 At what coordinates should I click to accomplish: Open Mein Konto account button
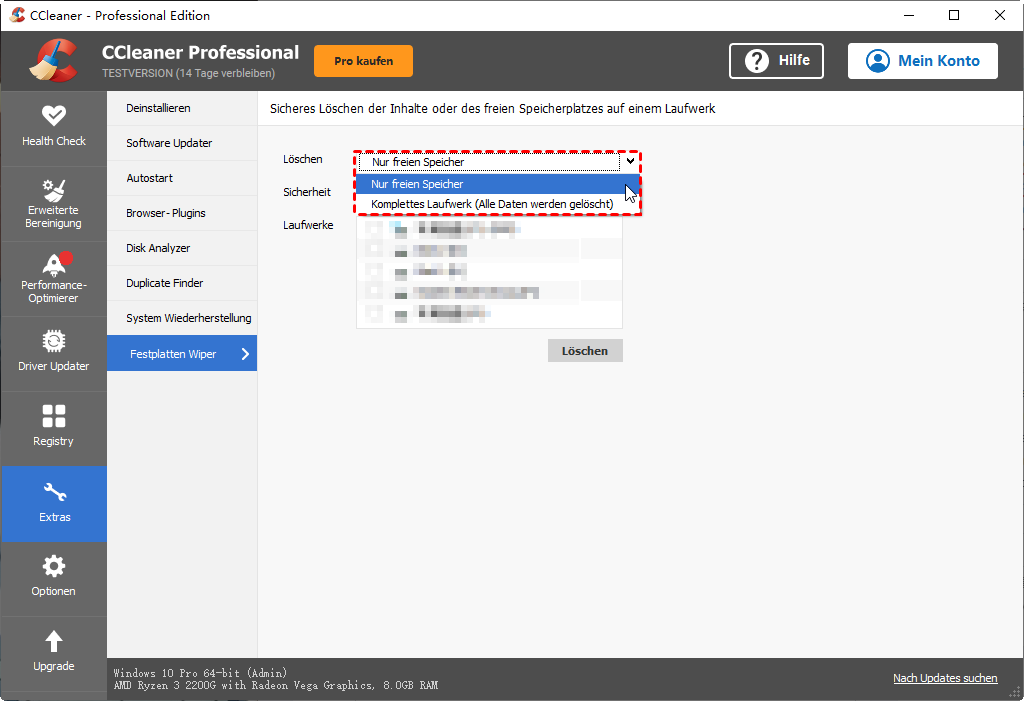coord(922,61)
